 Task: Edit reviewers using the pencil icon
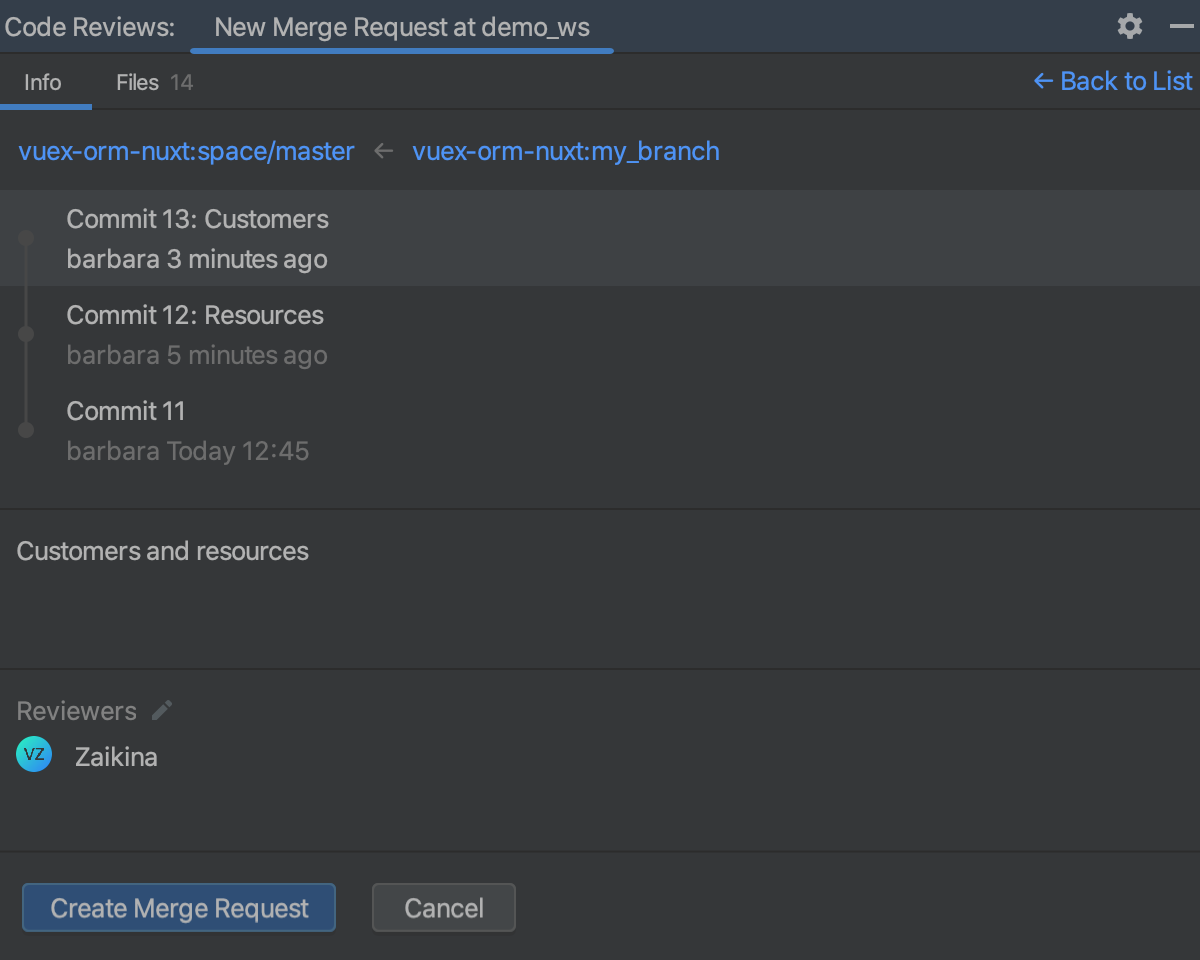(161, 710)
